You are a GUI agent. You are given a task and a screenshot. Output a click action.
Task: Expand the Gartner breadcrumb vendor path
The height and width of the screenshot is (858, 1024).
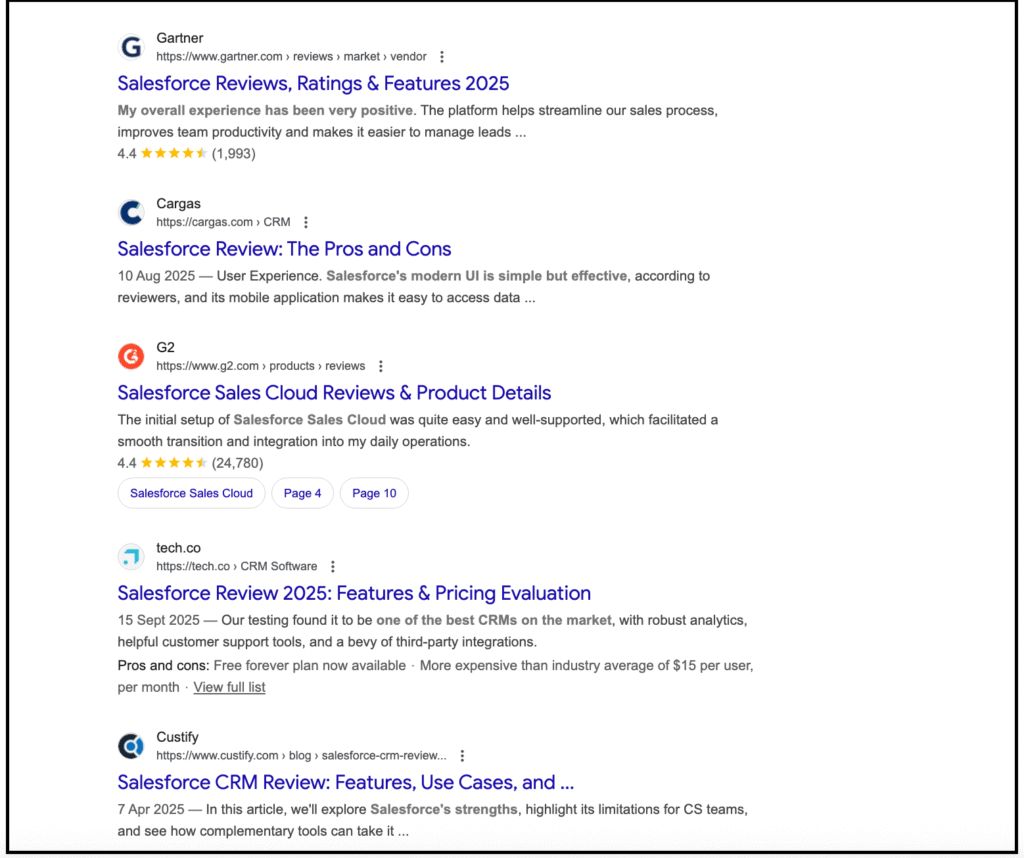(407, 57)
